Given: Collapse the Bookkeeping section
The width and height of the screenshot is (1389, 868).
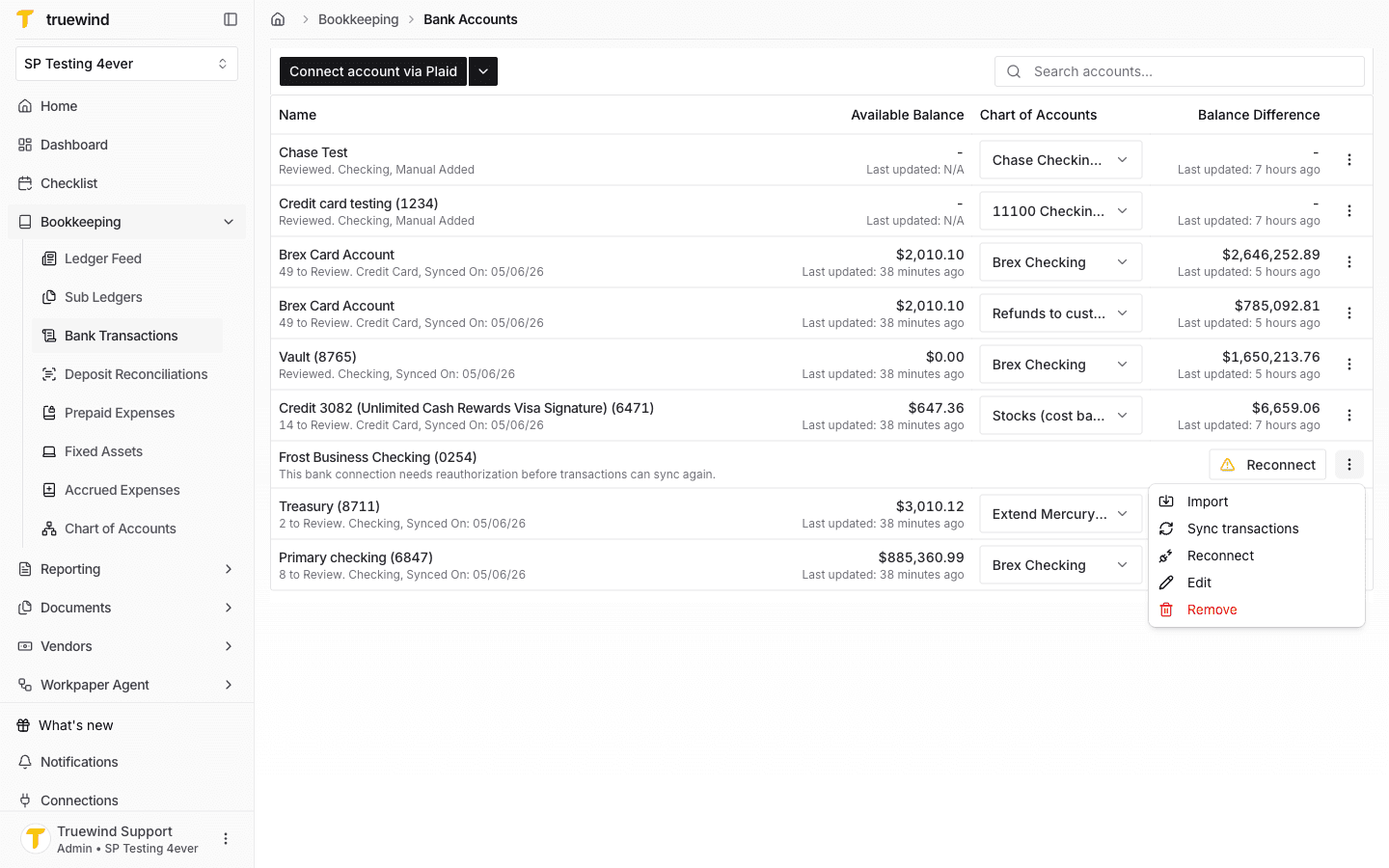Looking at the screenshot, I should [x=229, y=222].
